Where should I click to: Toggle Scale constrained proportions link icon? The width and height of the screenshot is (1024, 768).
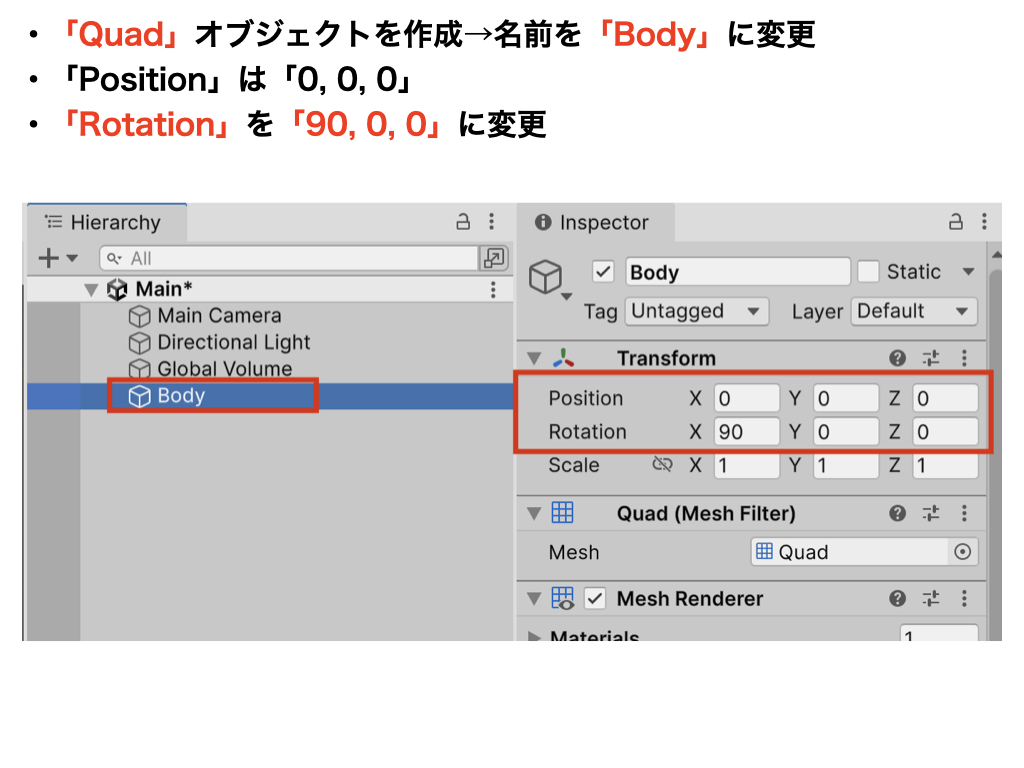coord(662,464)
